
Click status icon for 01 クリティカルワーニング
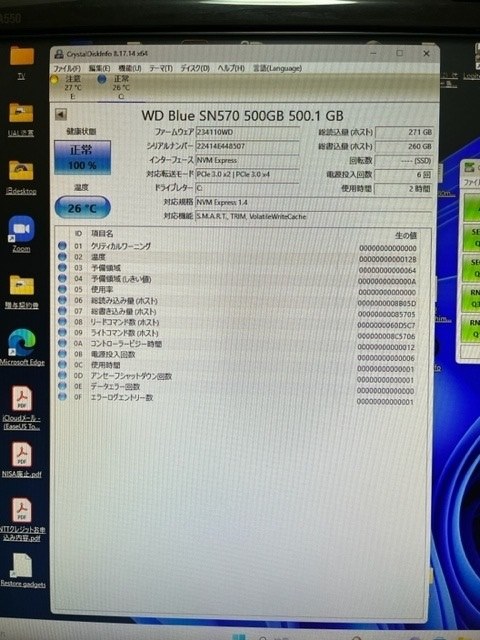tap(62, 246)
